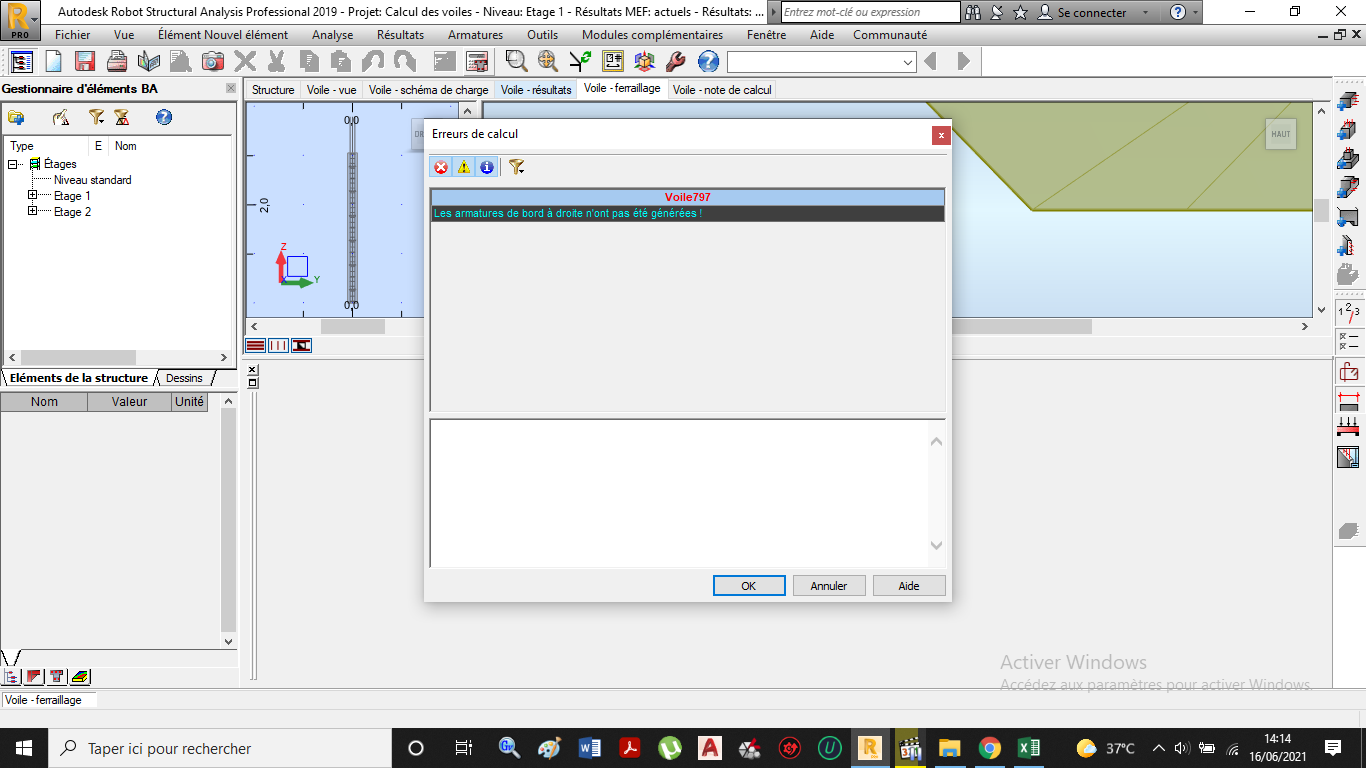Click the vertical reinforcement bars view icon
This screenshot has width=1366, height=768.
(x=278, y=345)
